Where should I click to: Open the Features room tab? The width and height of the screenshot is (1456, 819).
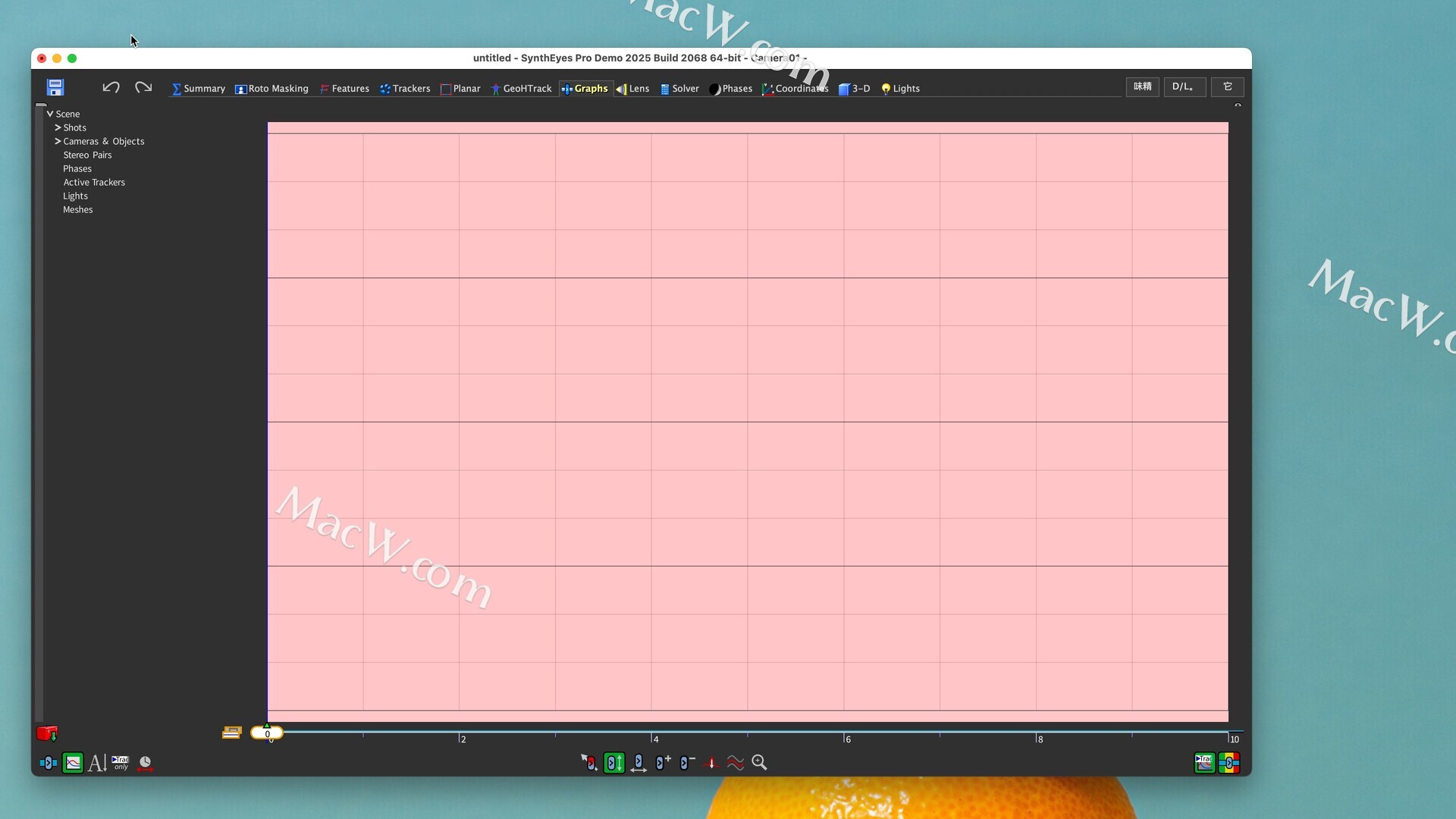[344, 89]
